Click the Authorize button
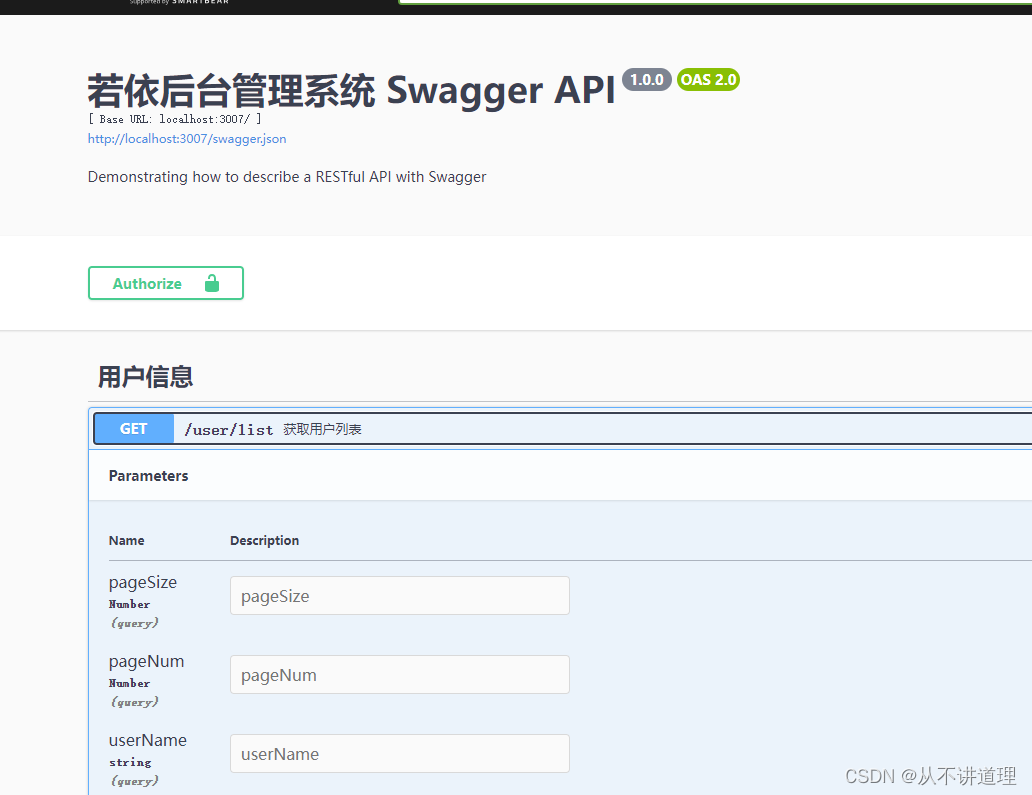Viewport: 1032px width, 795px height. tap(166, 283)
